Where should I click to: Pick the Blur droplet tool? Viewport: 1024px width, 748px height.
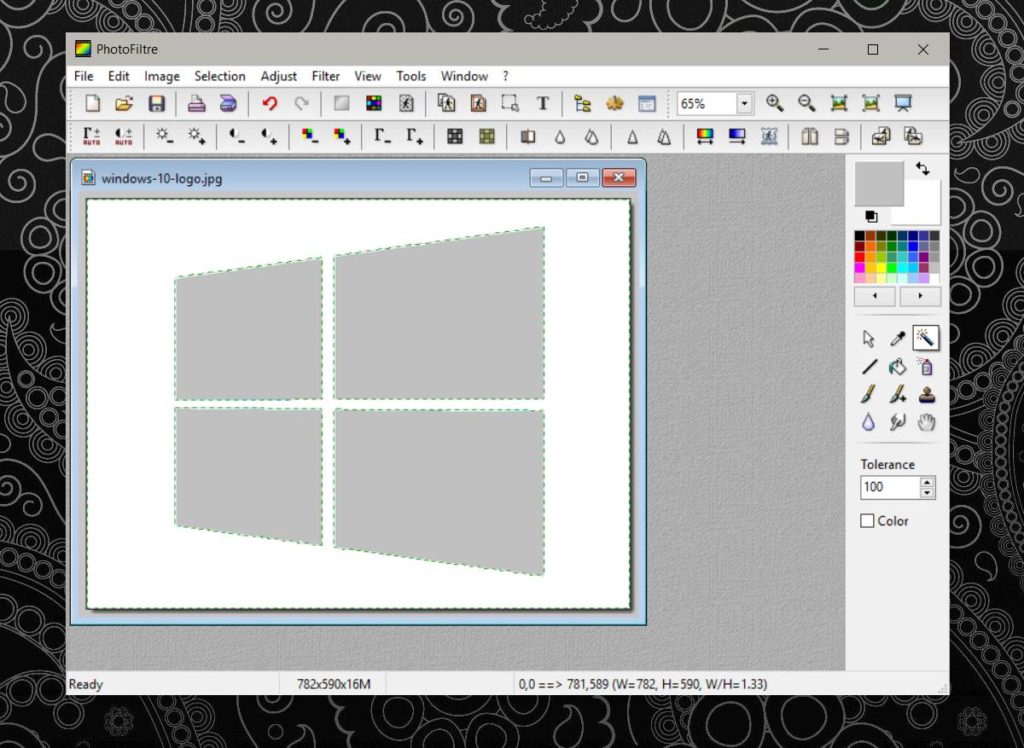point(868,422)
